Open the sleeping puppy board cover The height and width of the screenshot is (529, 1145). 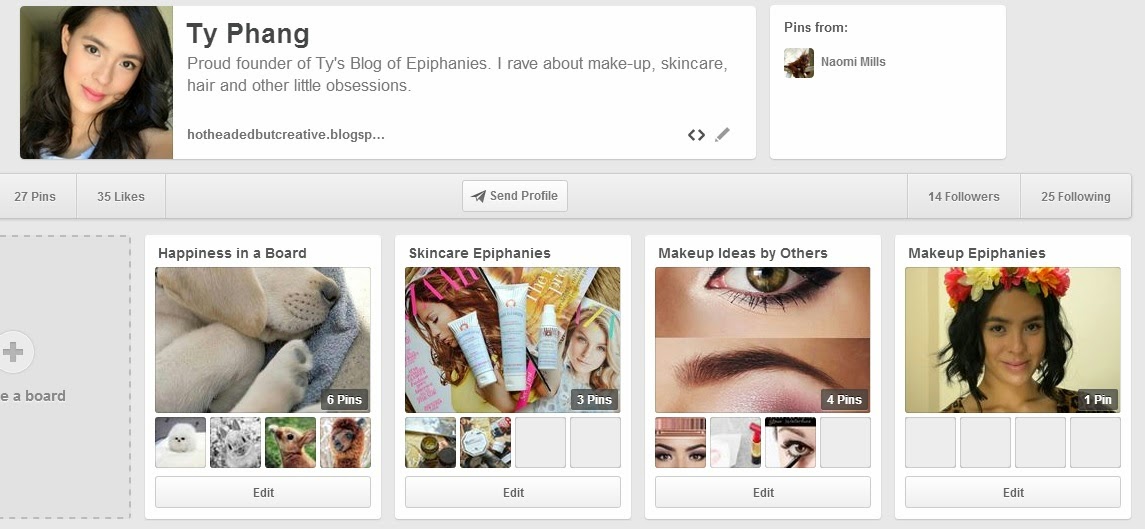click(263, 340)
